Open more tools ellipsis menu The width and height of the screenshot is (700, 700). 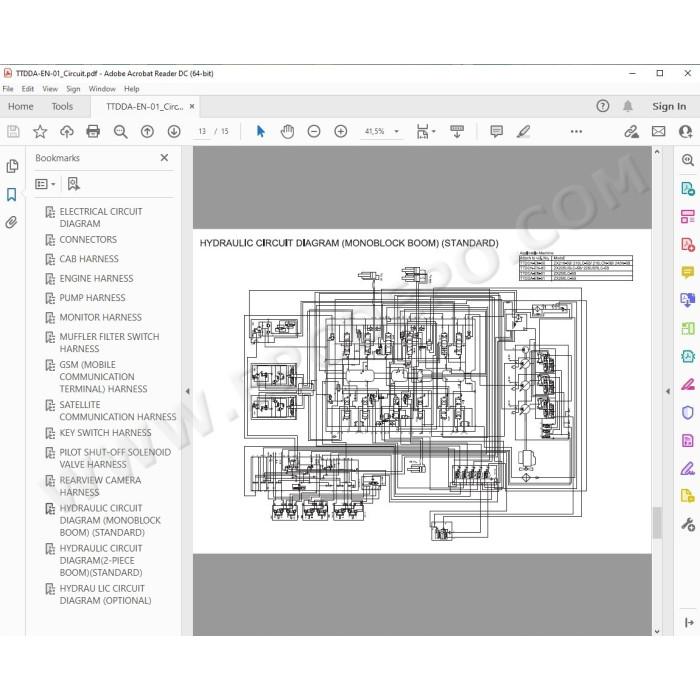[576, 131]
